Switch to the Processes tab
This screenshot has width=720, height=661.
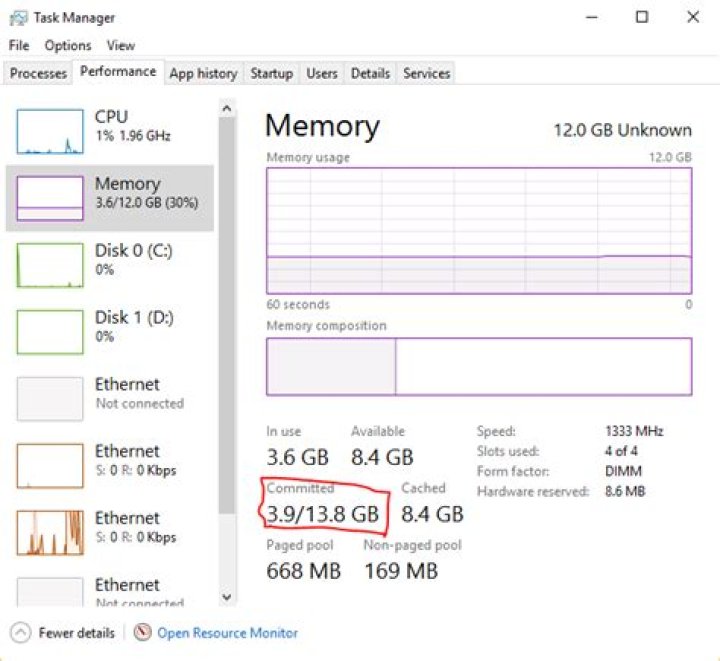coord(38,73)
